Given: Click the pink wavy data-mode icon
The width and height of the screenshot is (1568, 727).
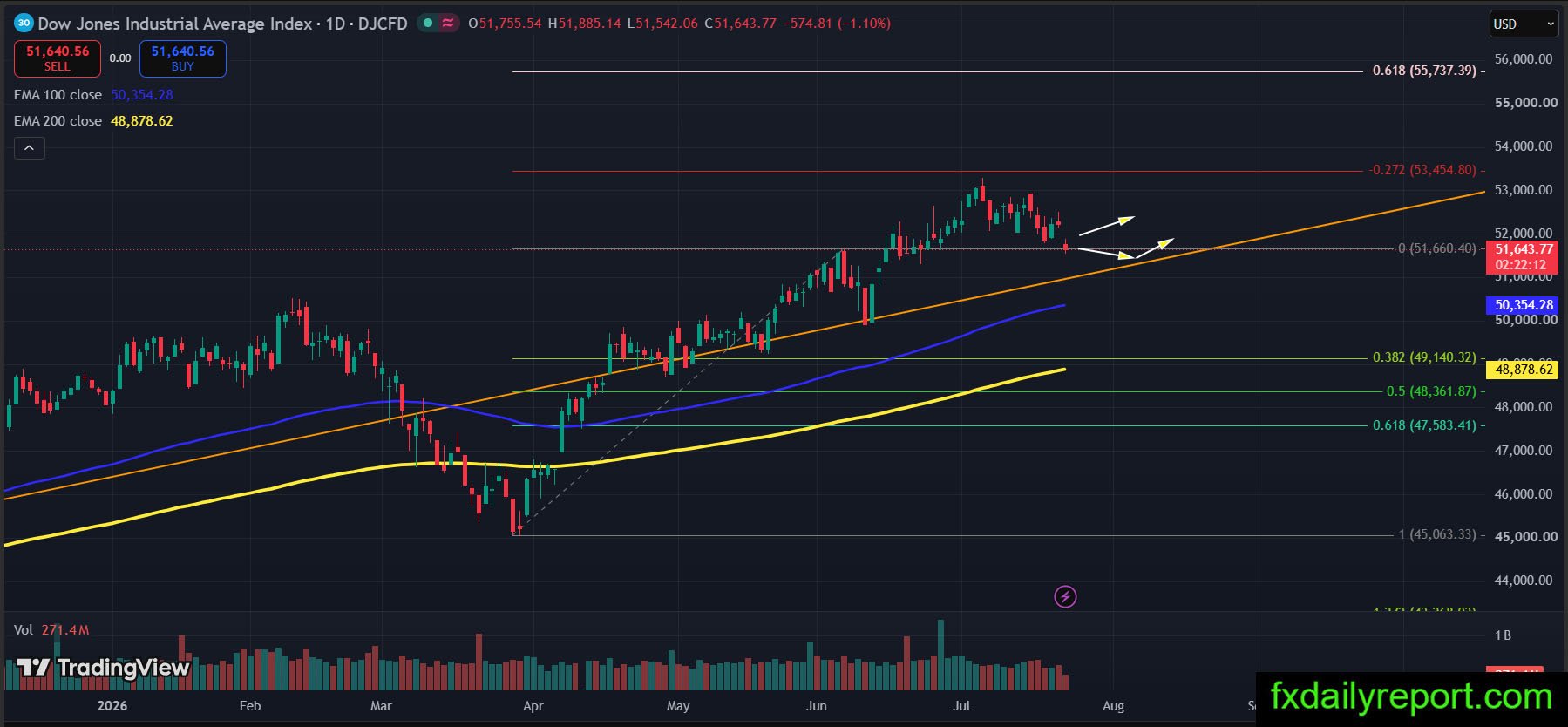Looking at the screenshot, I should point(448,24).
